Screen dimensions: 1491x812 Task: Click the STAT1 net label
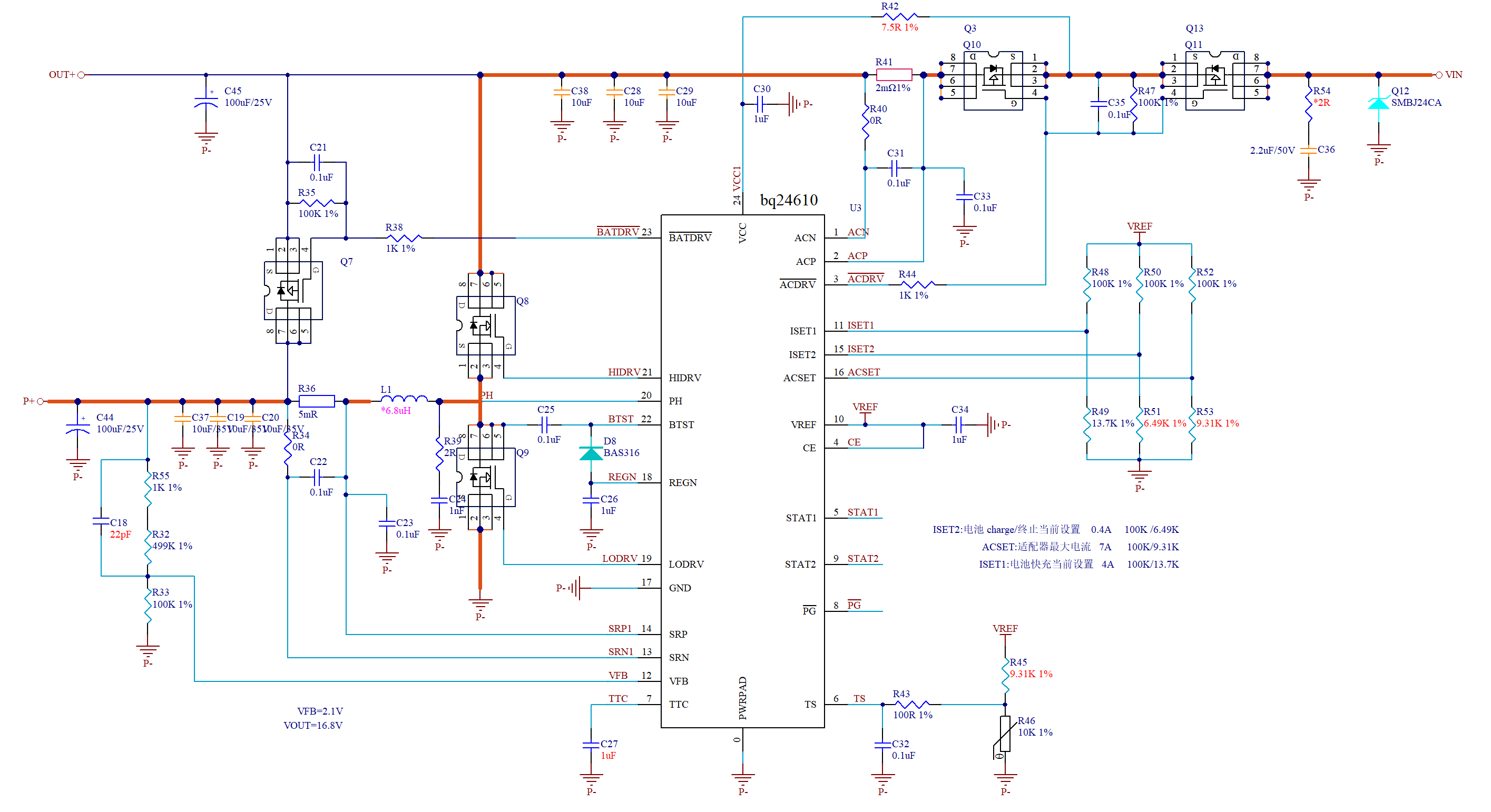tap(862, 512)
